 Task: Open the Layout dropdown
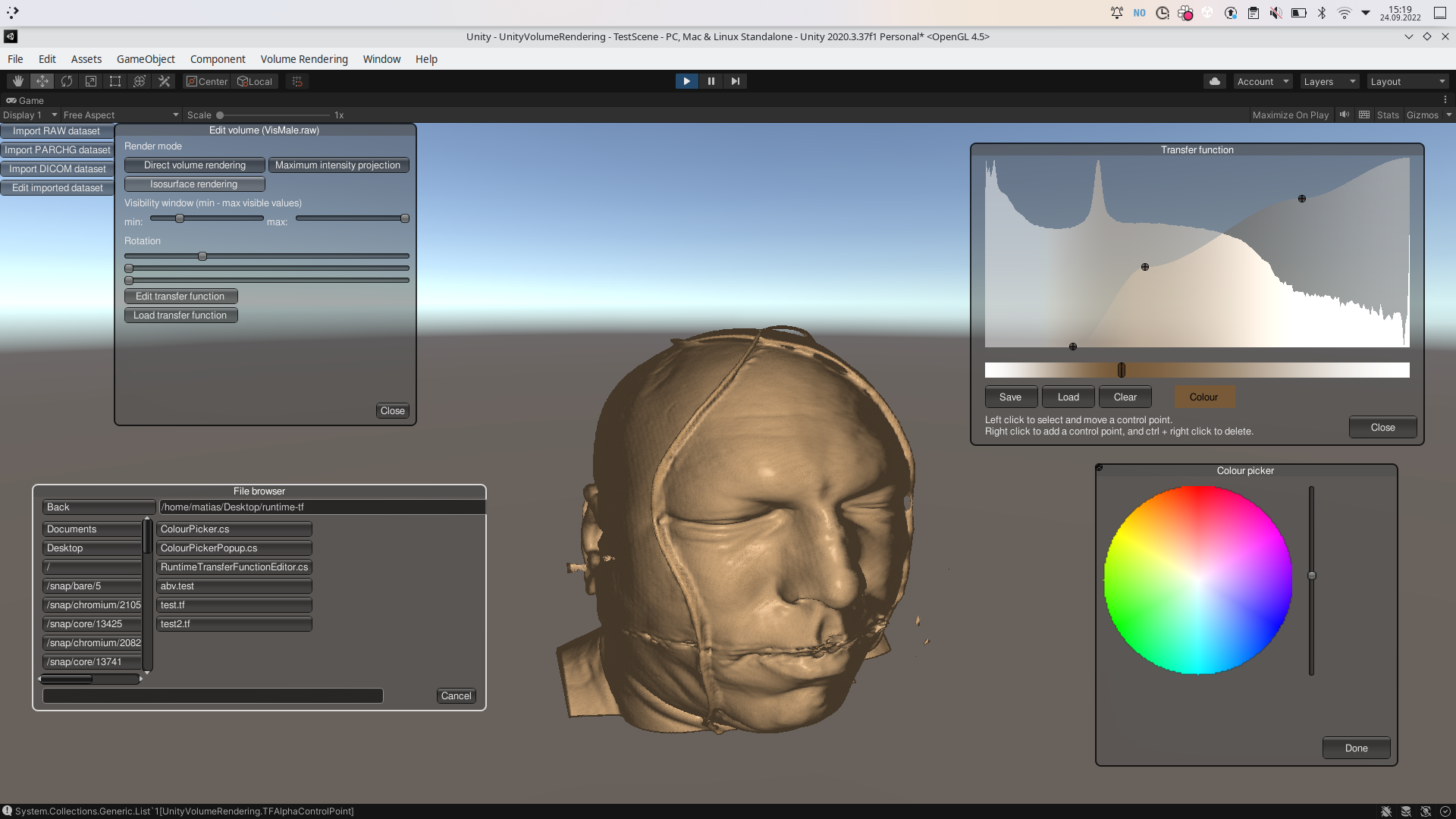coord(1407,82)
